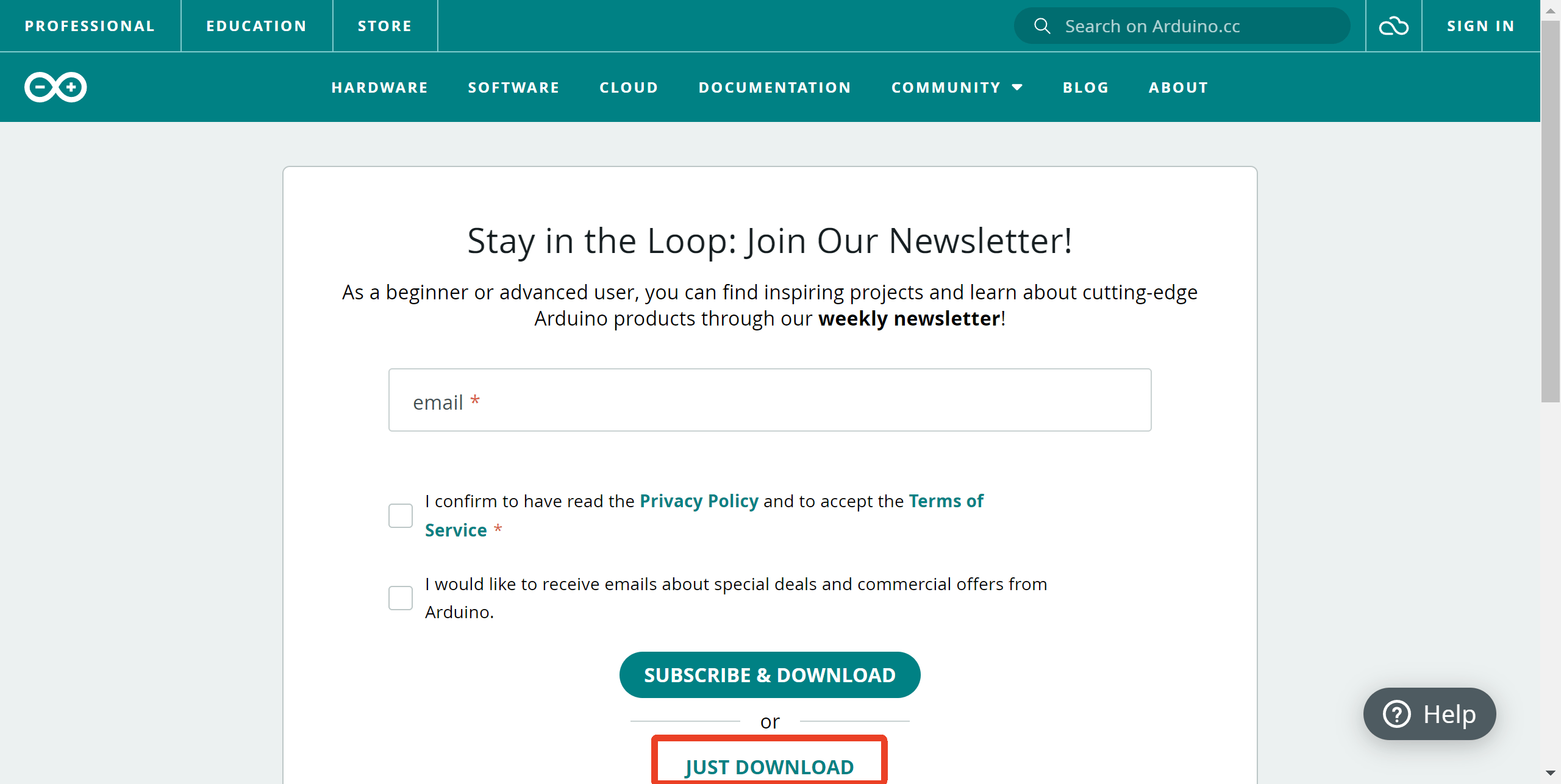Image resolution: width=1561 pixels, height=784 pixels.
Task: Open the Privacy Policy link
Action: 699,501
